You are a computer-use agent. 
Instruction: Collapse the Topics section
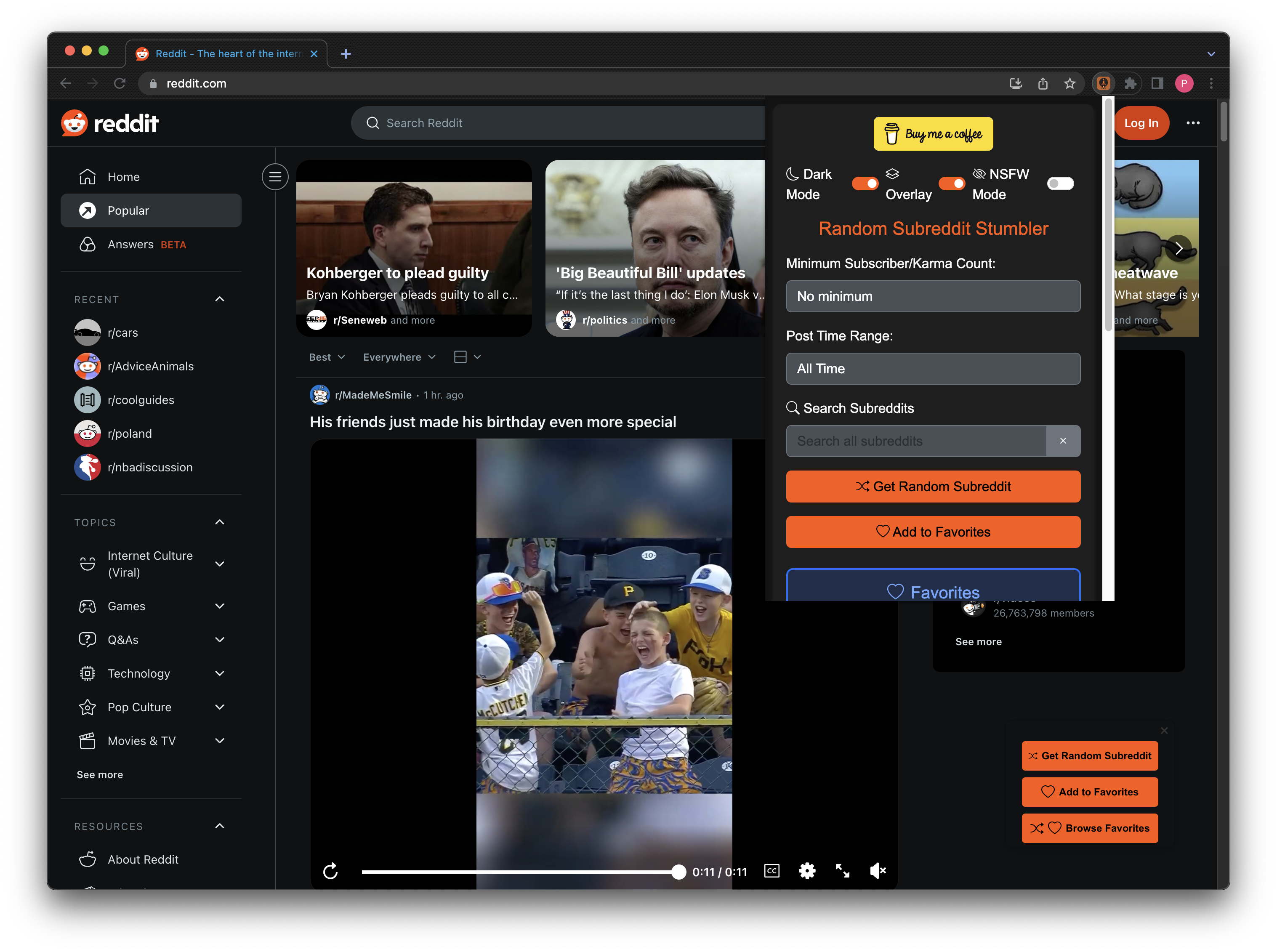coord(220,522)
